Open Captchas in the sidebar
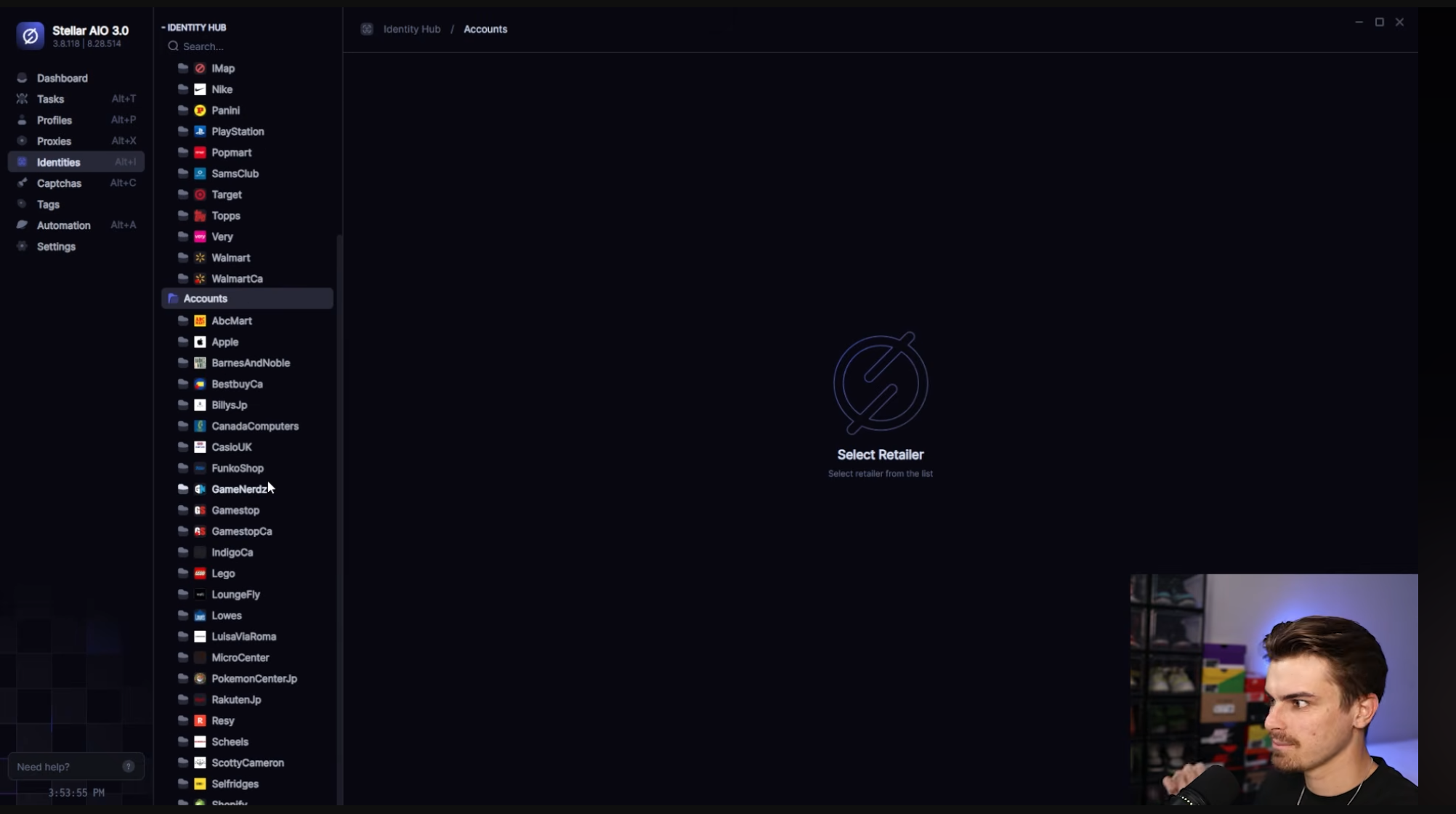Screen dimensions: 1456x814 (x=76, y=183)
